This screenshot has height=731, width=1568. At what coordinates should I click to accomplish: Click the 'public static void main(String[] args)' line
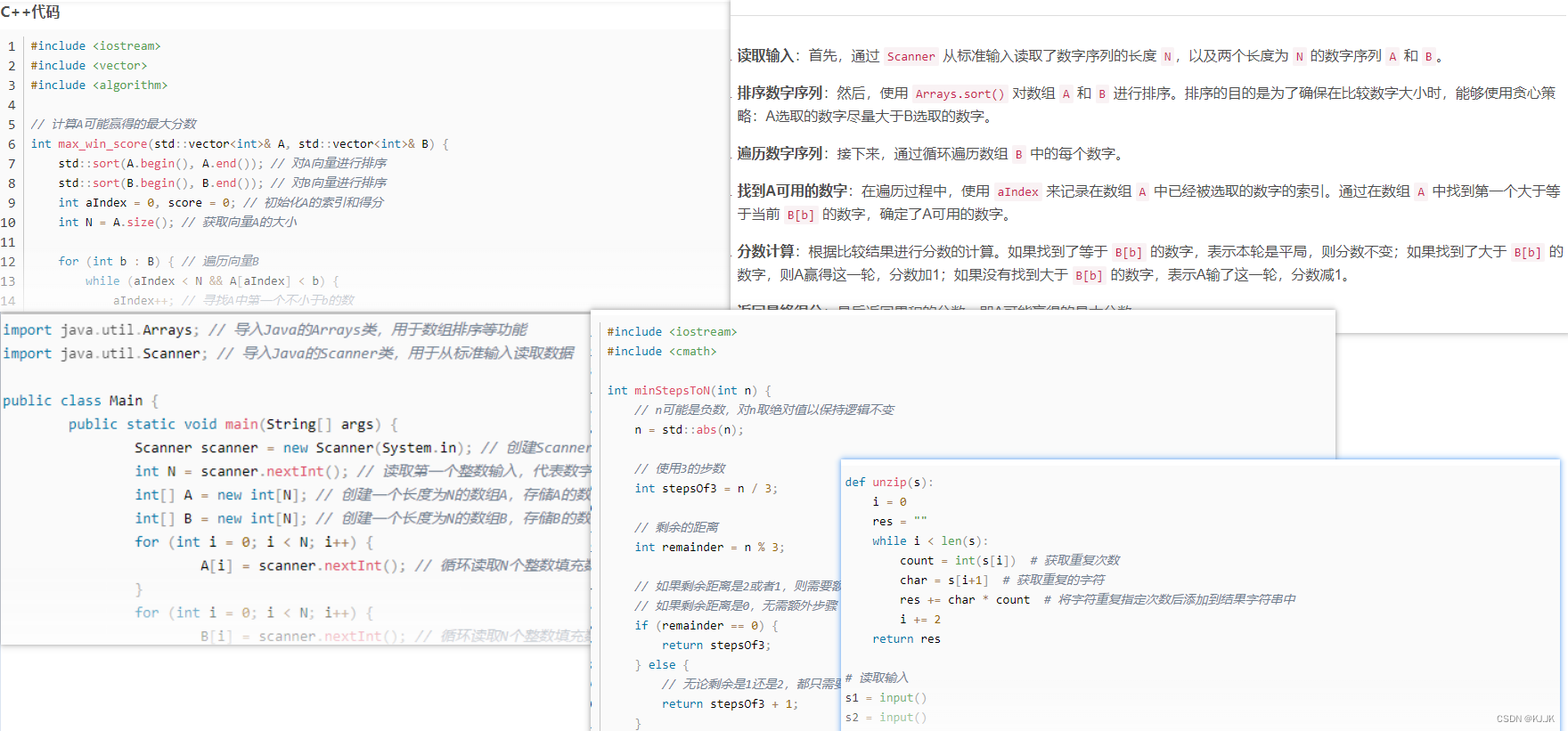tap(233, 424)
